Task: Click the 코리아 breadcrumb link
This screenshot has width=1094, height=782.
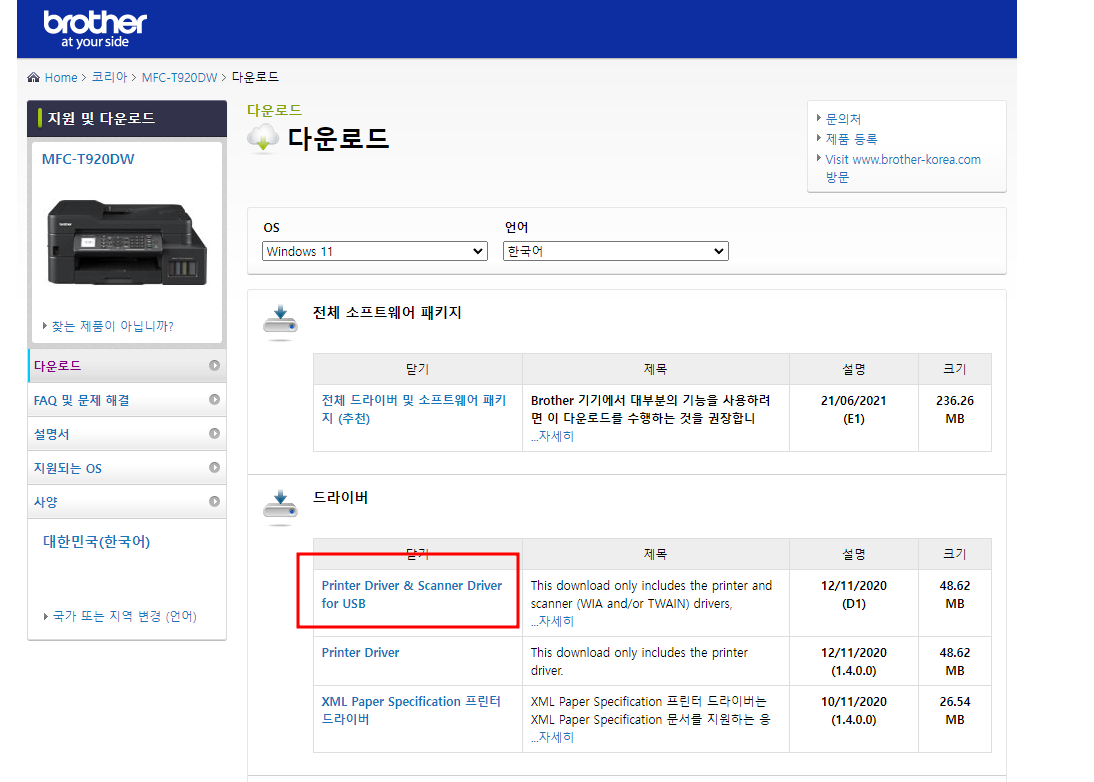Action: tap(110, 77)
